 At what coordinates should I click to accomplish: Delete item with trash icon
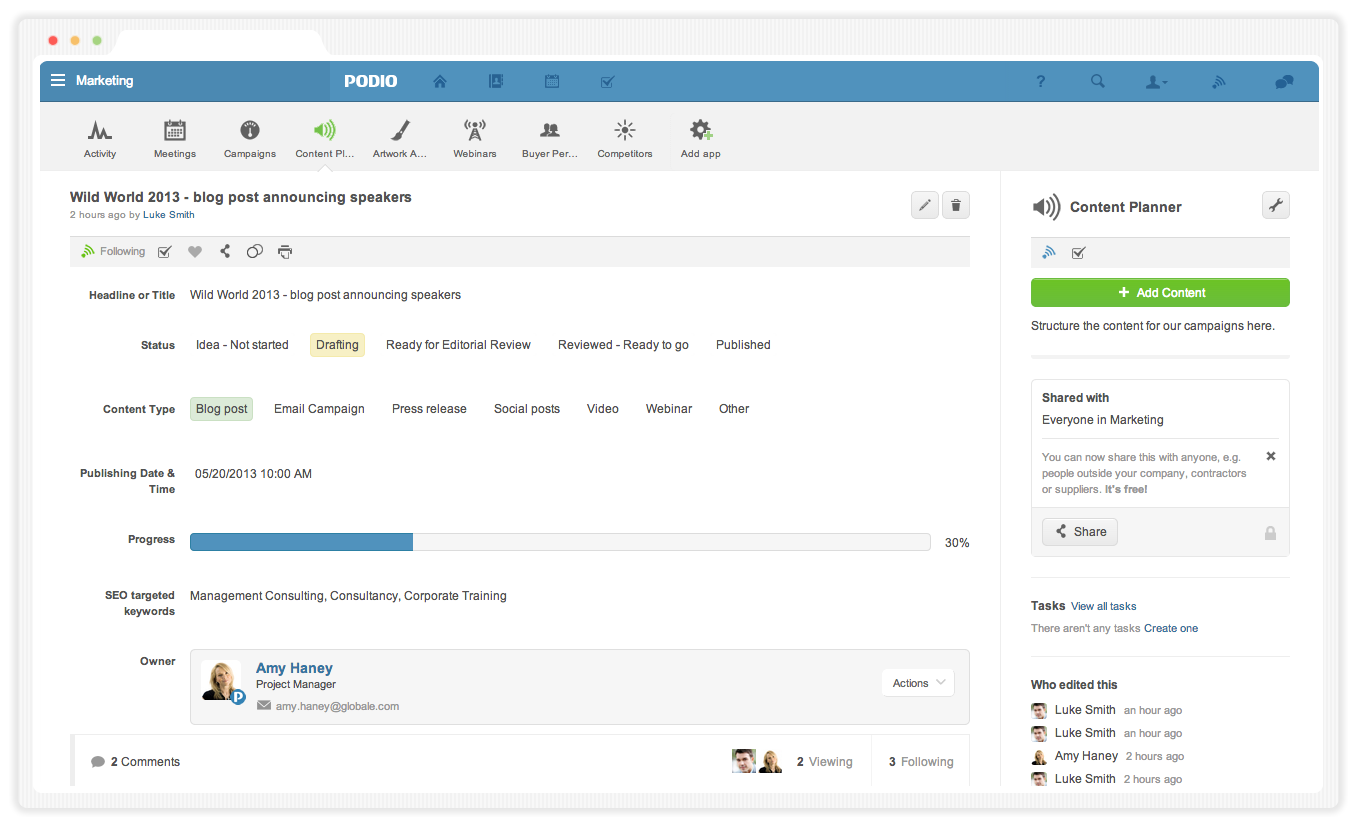[956, 206]
